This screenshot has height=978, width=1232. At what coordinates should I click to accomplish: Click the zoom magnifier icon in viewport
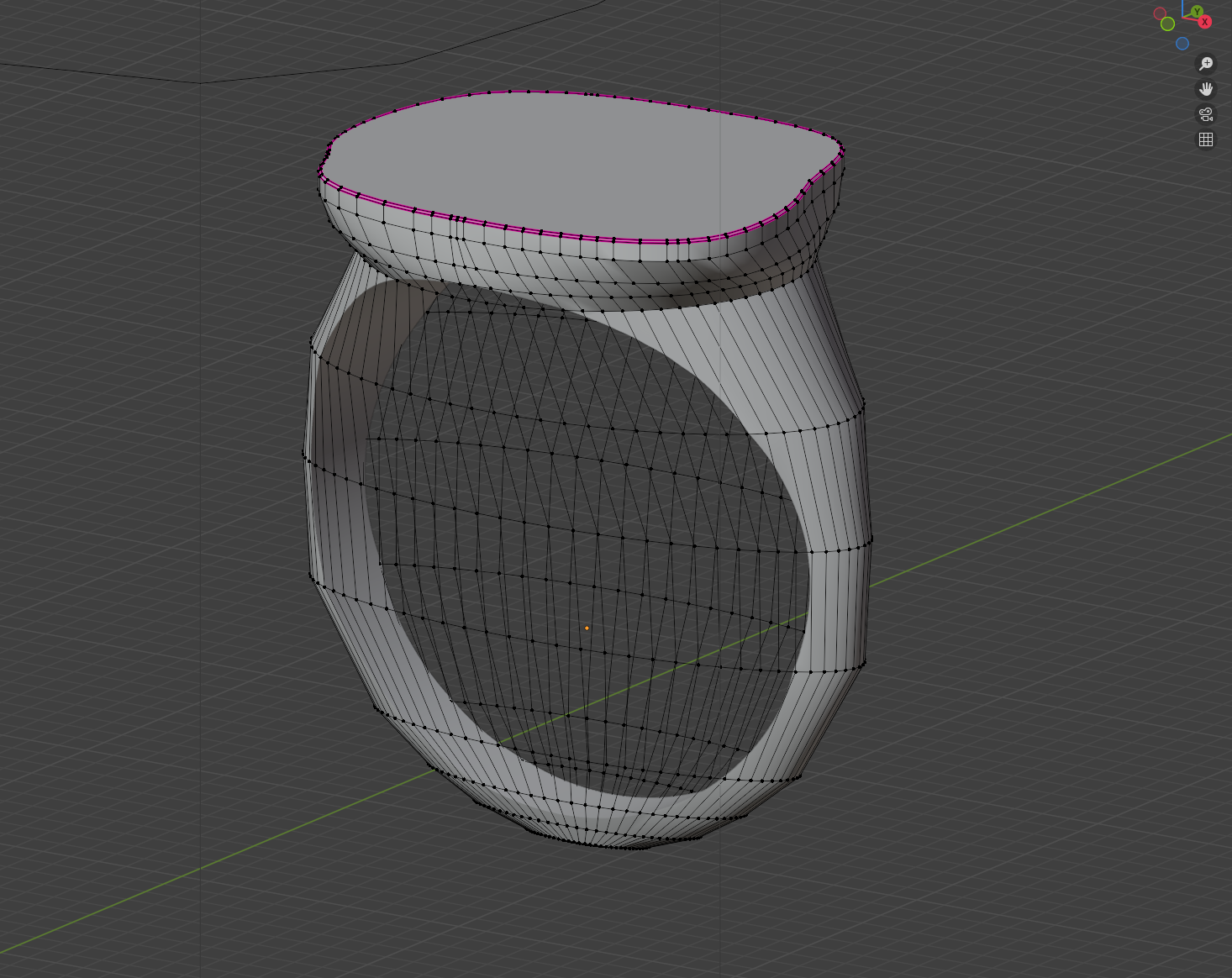(x=1206, y=64)
